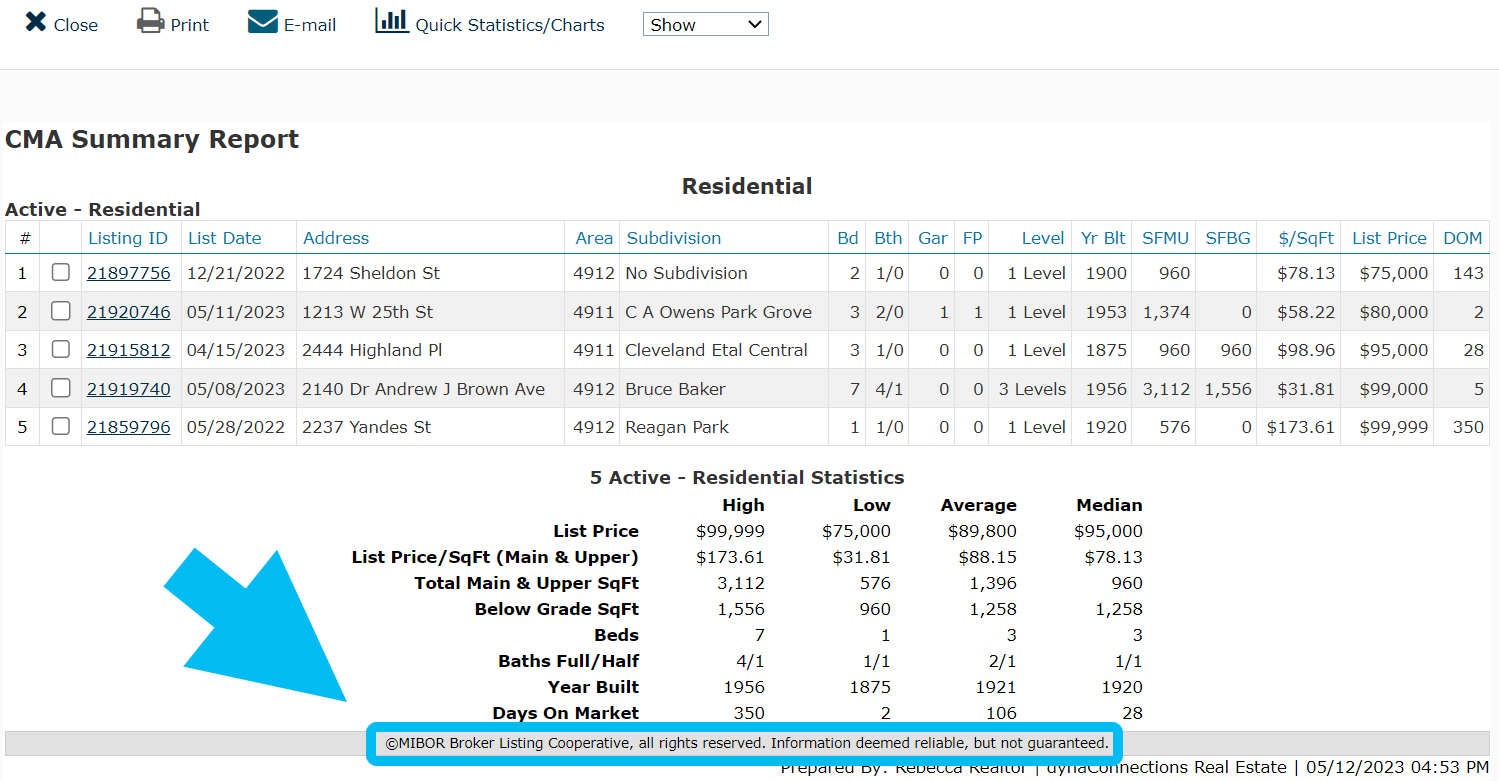This screenshot has height=781, width=1499.
Task: Click list price $99,000 in table
Action: [x=1393, y=389]
